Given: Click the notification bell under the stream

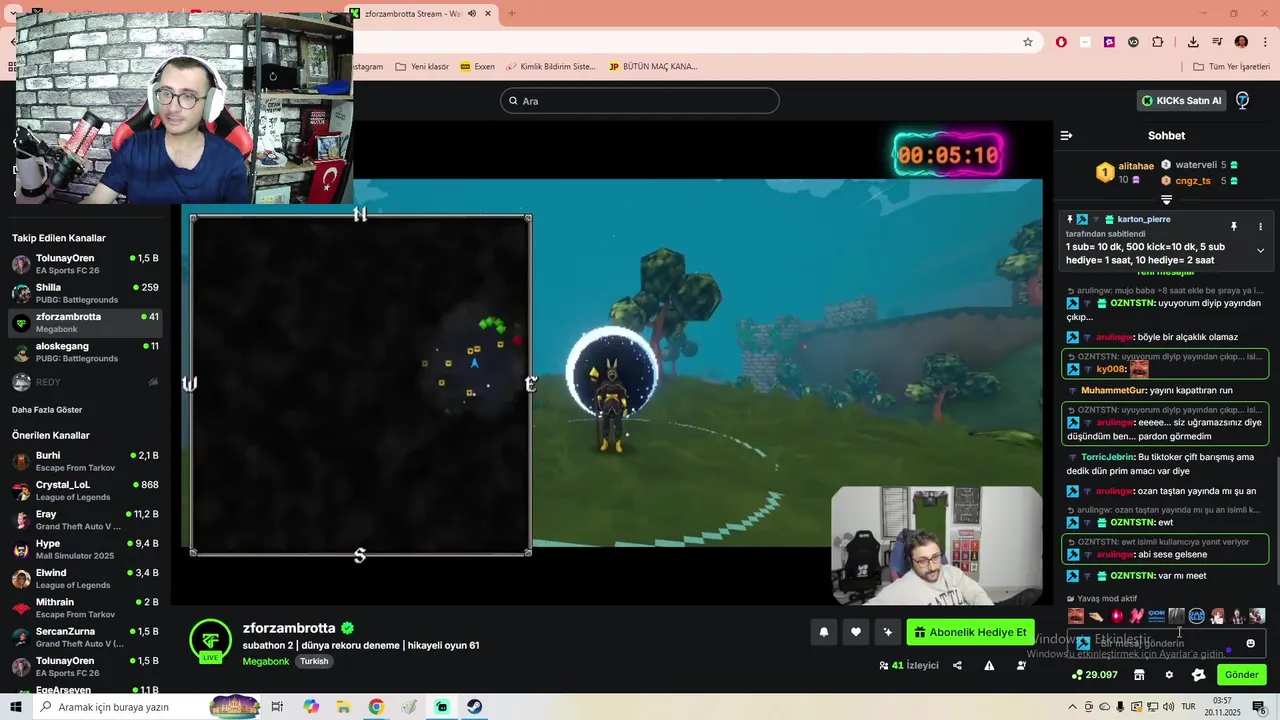Looking at the screenshot, I should pyautogui.click(x=824, y=632).
